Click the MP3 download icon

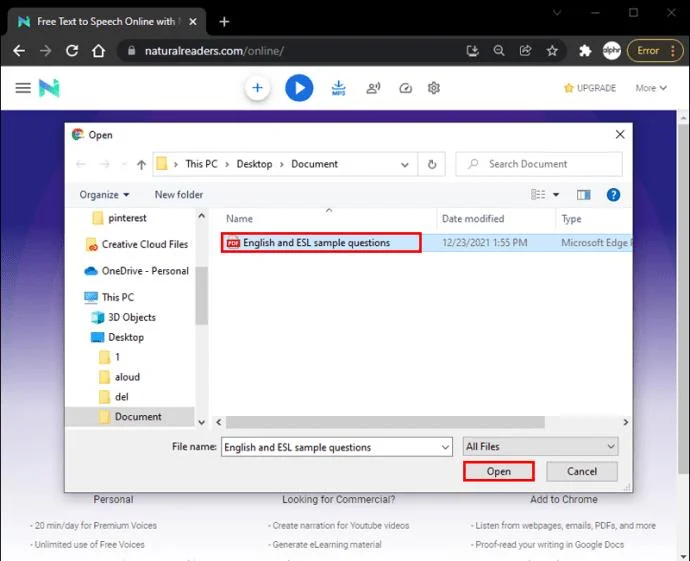[x=338, y=88]
